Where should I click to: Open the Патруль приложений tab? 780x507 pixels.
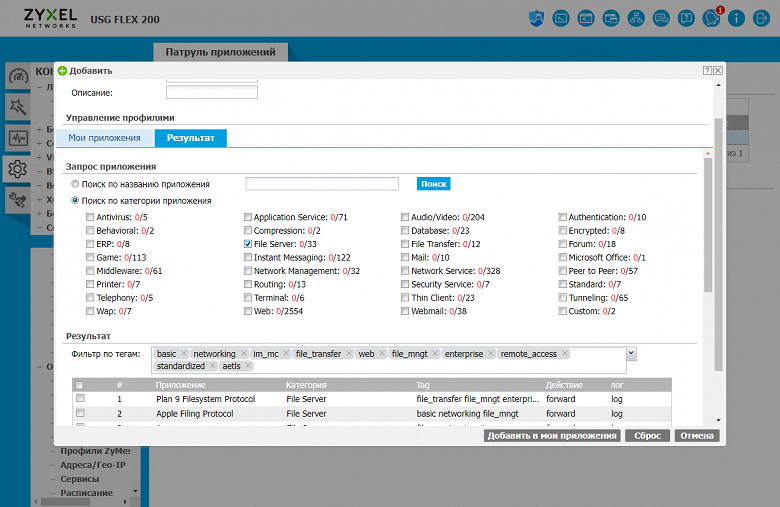220,52
